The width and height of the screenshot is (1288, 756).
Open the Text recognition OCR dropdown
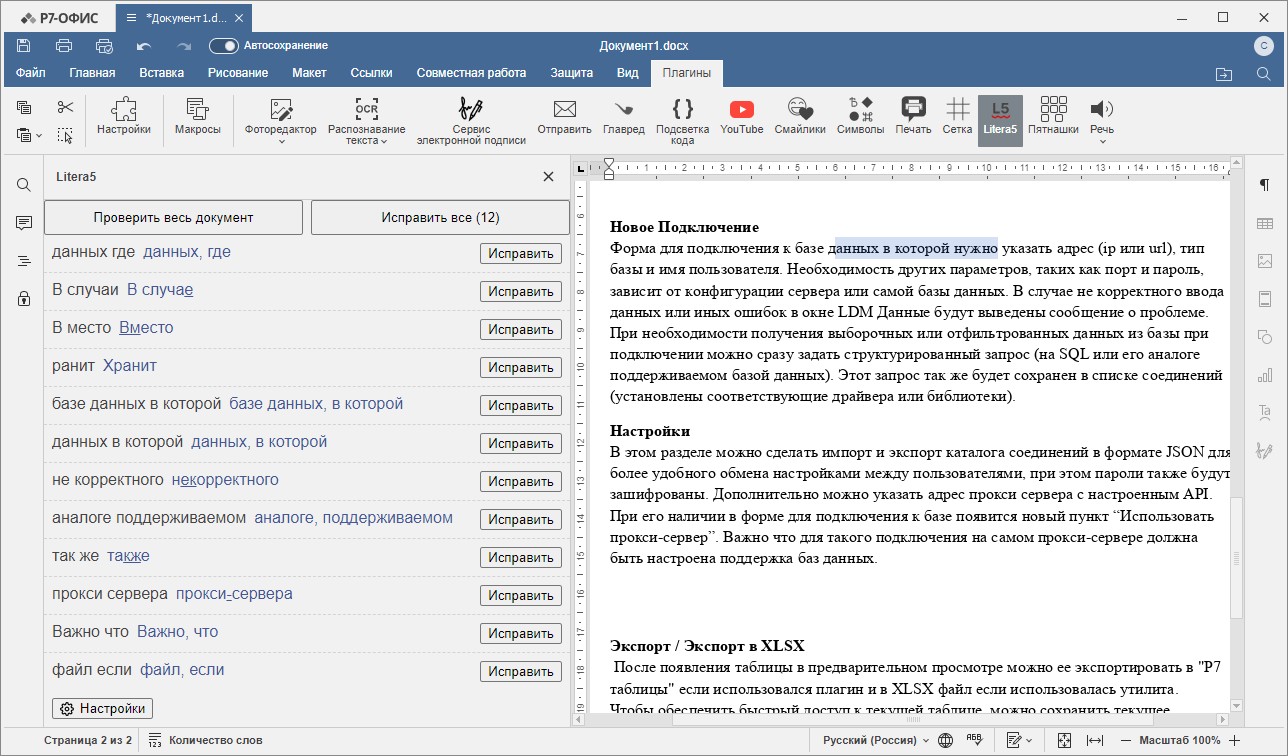pyautogui.click(x=382, y=141)
